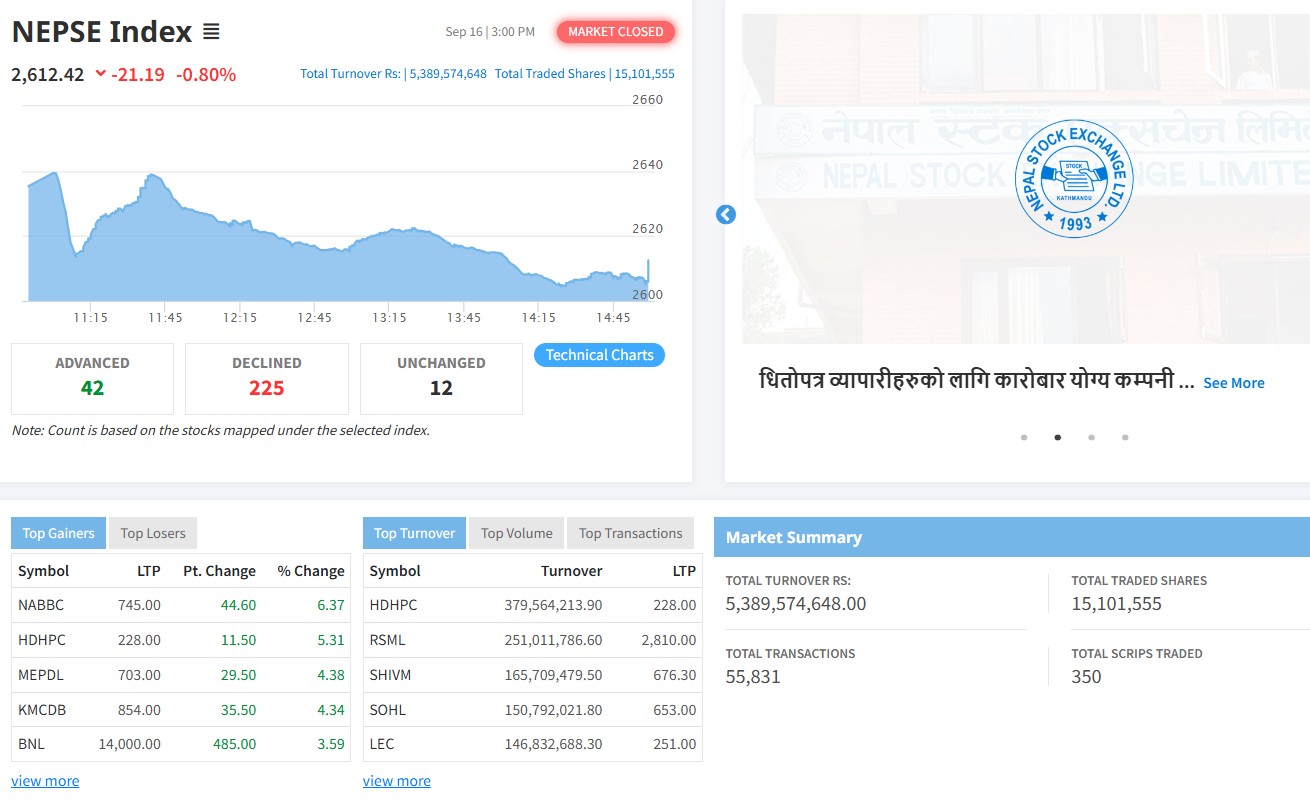Viewport: 1310px width, 803px height.
Task: Click the point change -21.19
Action: click(138, 74)
